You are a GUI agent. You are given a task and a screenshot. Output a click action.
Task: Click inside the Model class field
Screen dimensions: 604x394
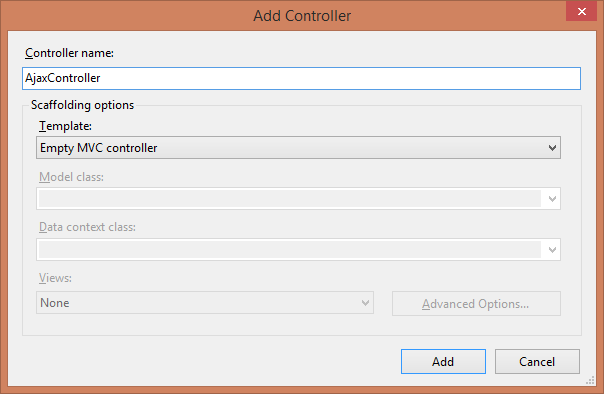click(x=290, y=199)
